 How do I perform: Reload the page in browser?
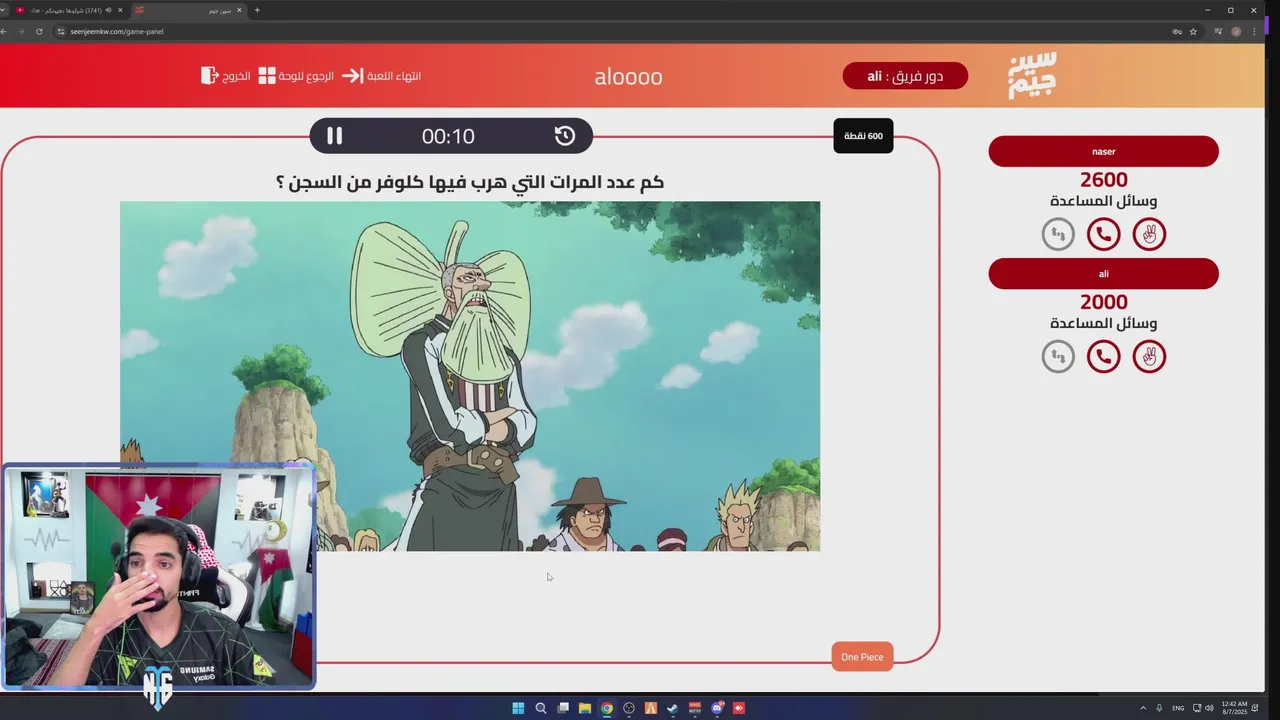[x=39, y=31]
